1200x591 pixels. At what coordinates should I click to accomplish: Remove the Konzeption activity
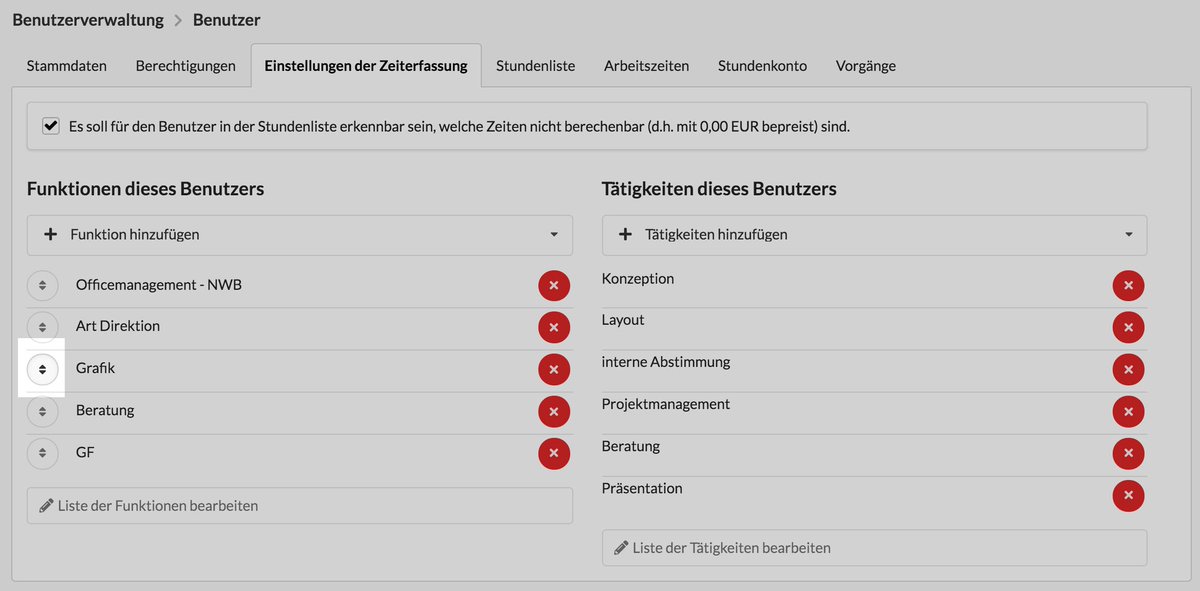click(1128, 286)
